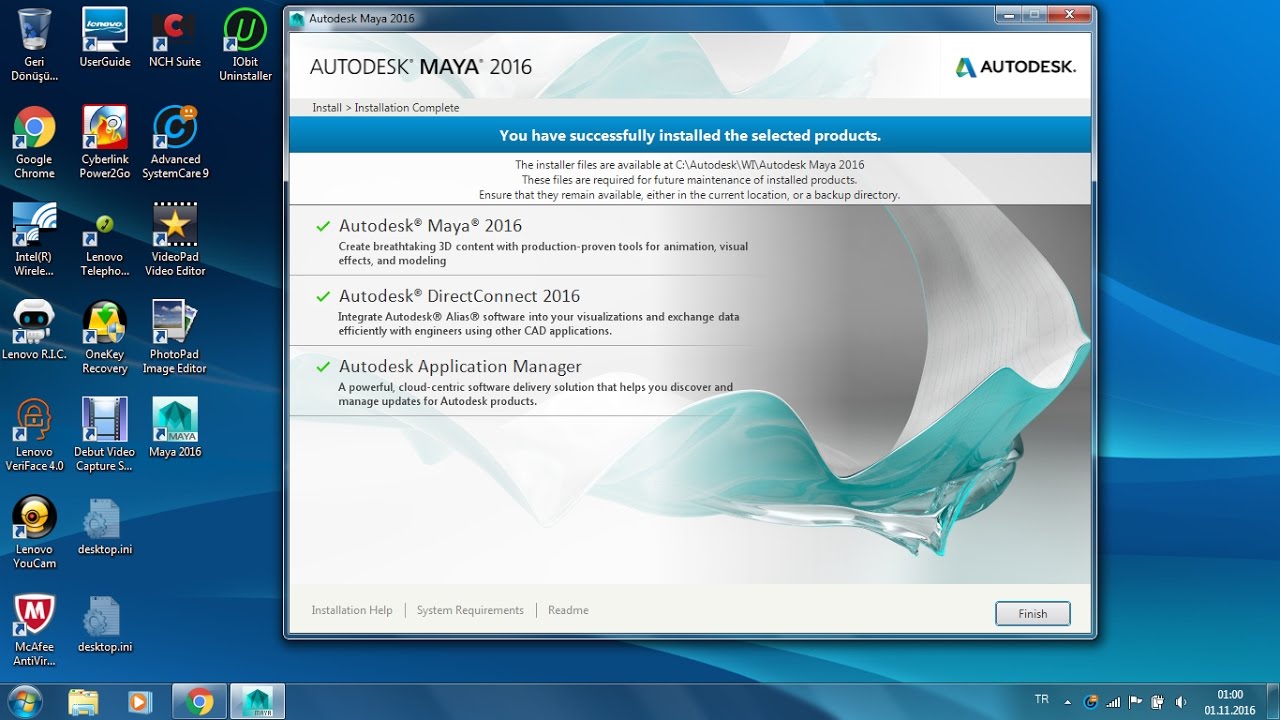Click the Maya installer taskbar button
This screenshot has height=720, width=1280.
click(257, 702)
